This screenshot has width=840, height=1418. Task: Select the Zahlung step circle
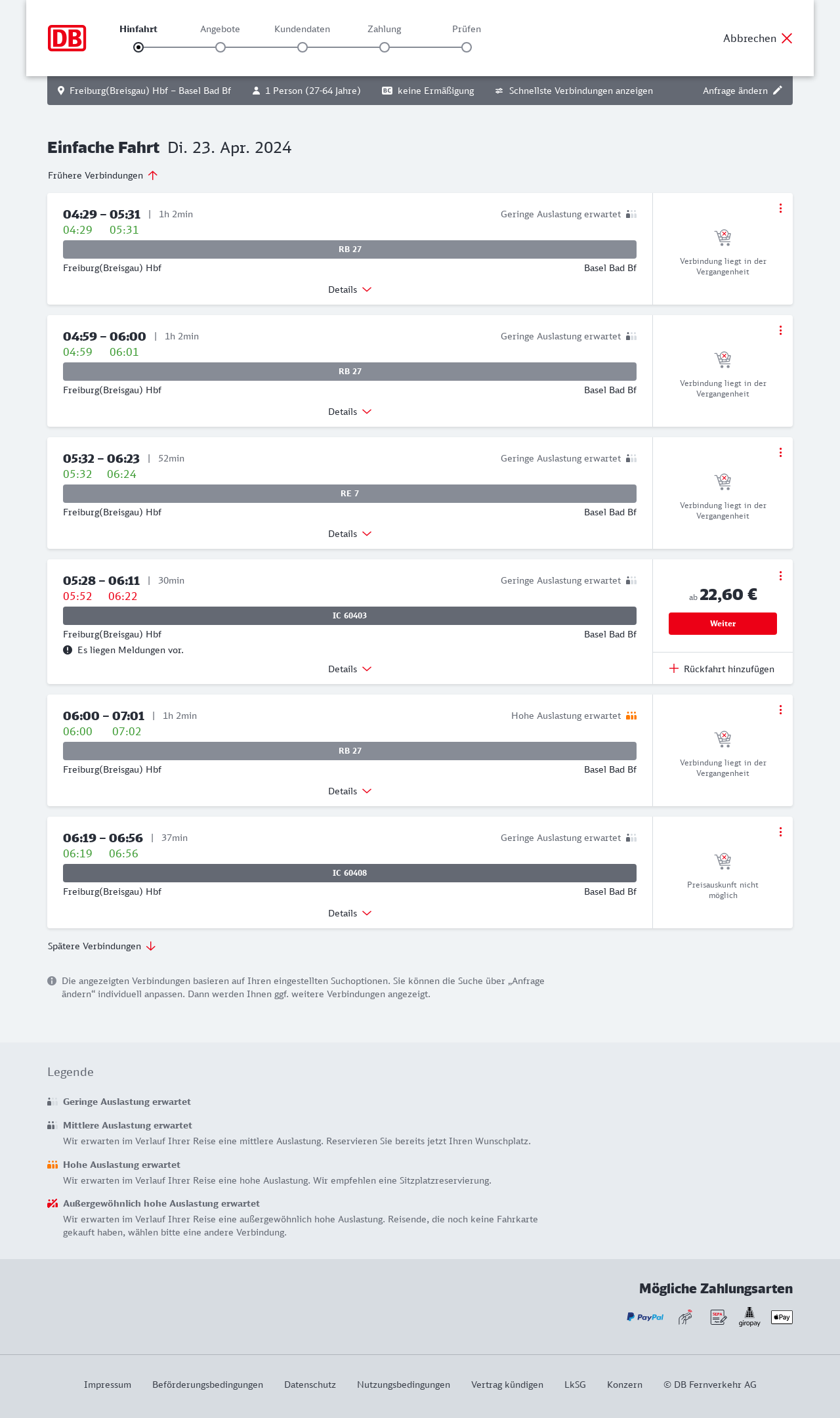385,47
